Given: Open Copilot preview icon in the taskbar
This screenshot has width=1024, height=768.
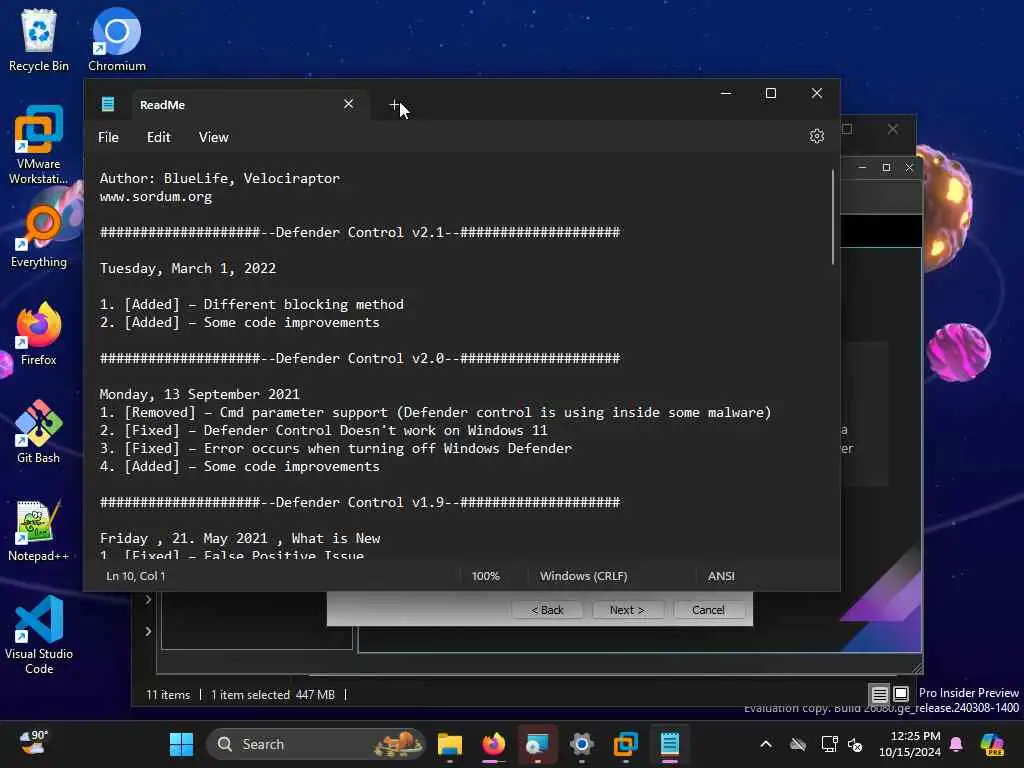Looking at the screenshot, I should click(992, 744).
